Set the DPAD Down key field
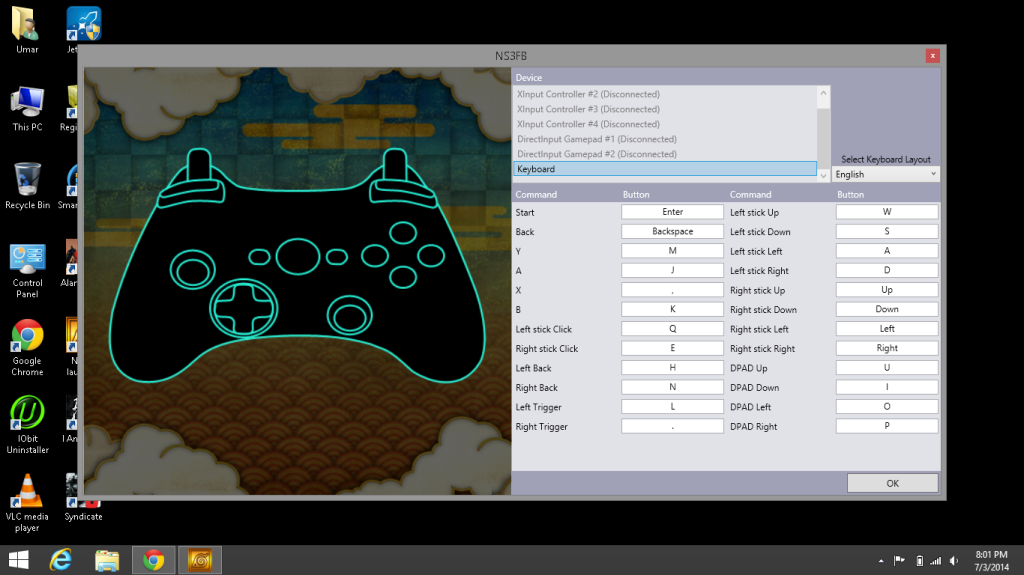Viewport: 1024px width, 575px height. click(x=887, y=387)
